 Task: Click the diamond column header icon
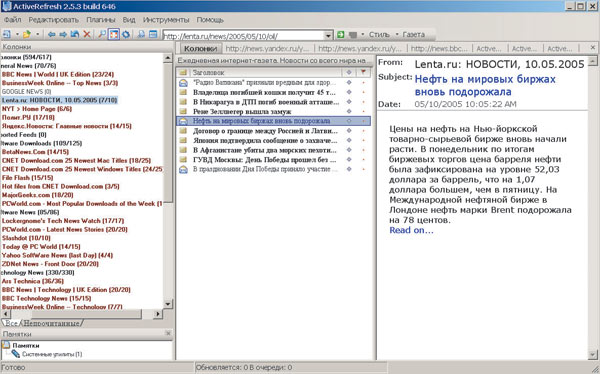(349, 72)
